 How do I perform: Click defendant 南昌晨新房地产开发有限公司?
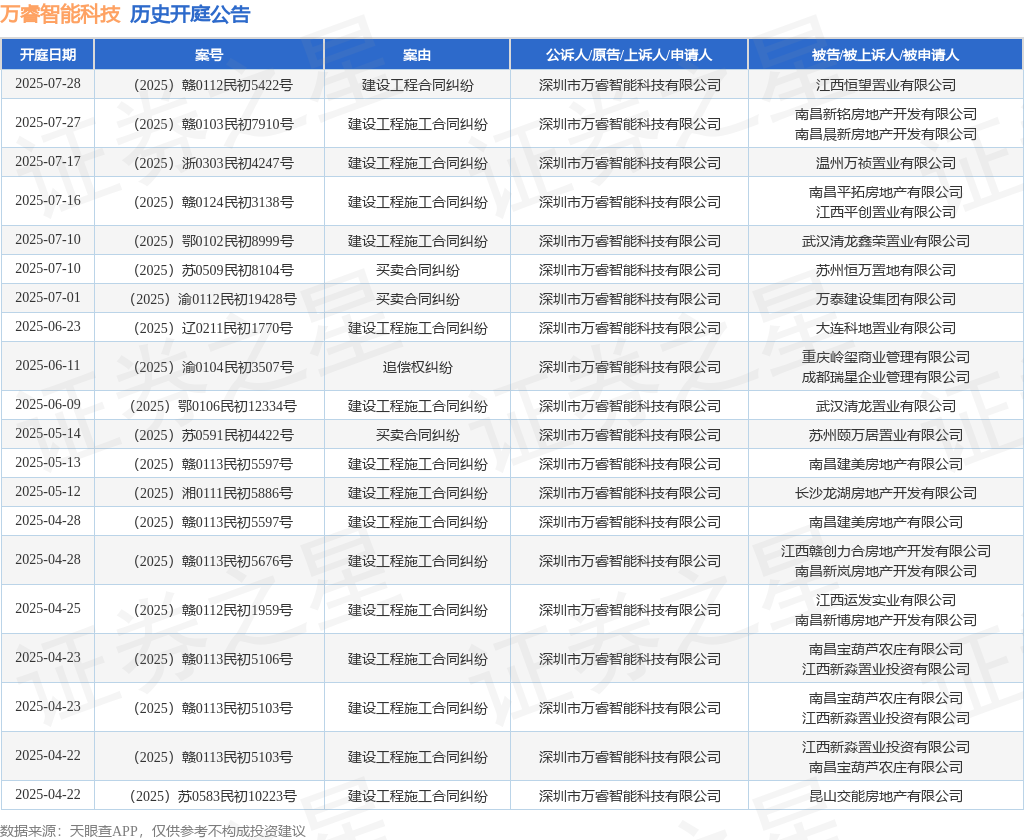coord(886,134)
